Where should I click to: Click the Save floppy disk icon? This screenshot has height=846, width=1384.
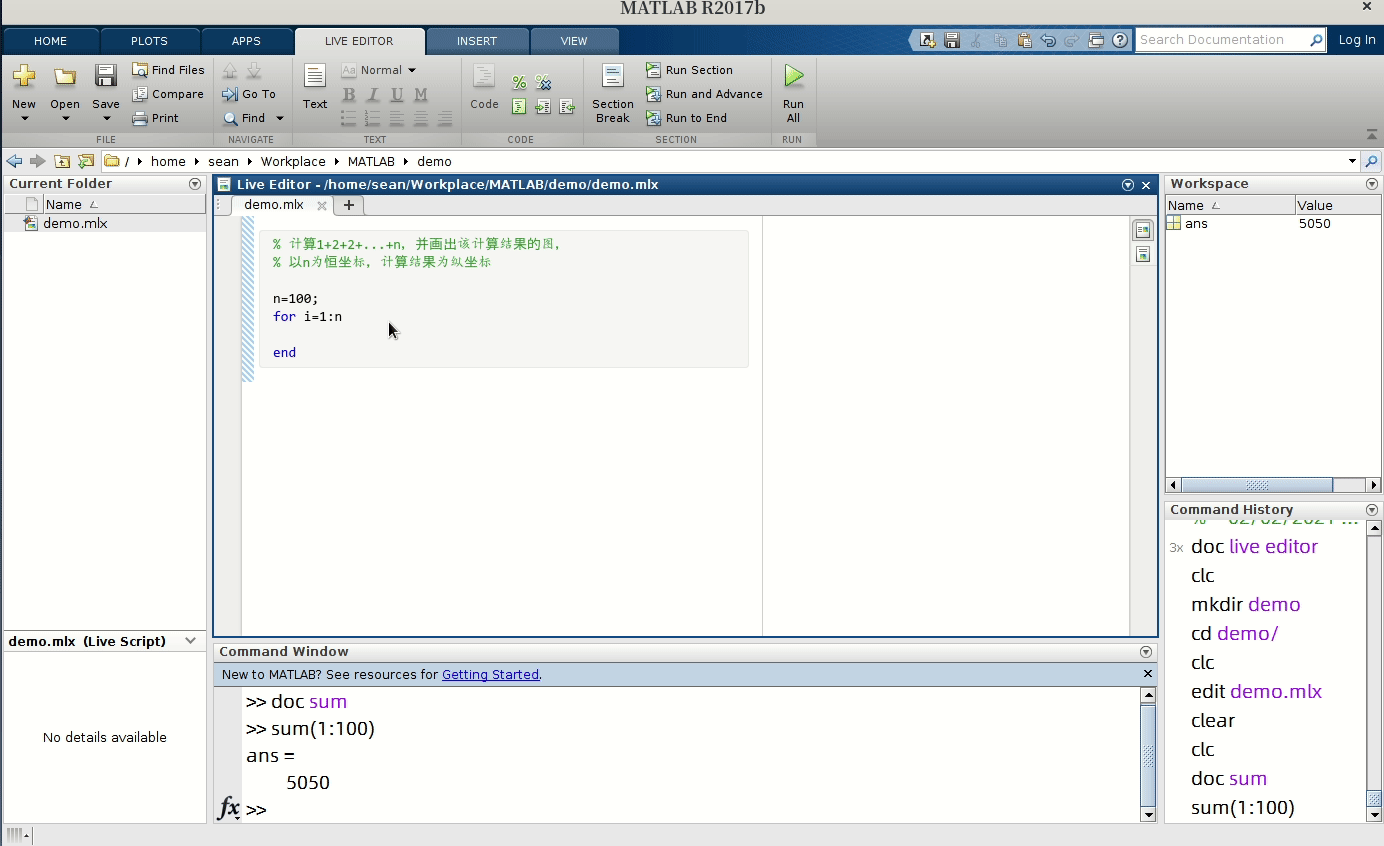tap(105, 76)
